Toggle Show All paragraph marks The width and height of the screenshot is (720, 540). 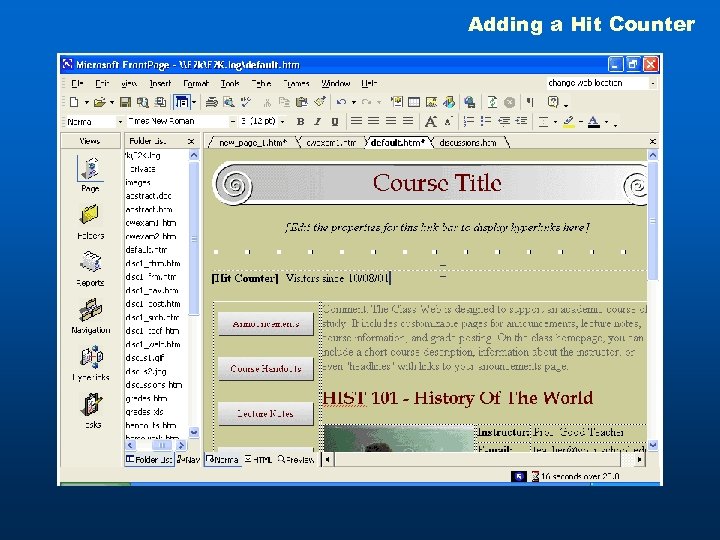click(x=530, y=102)
